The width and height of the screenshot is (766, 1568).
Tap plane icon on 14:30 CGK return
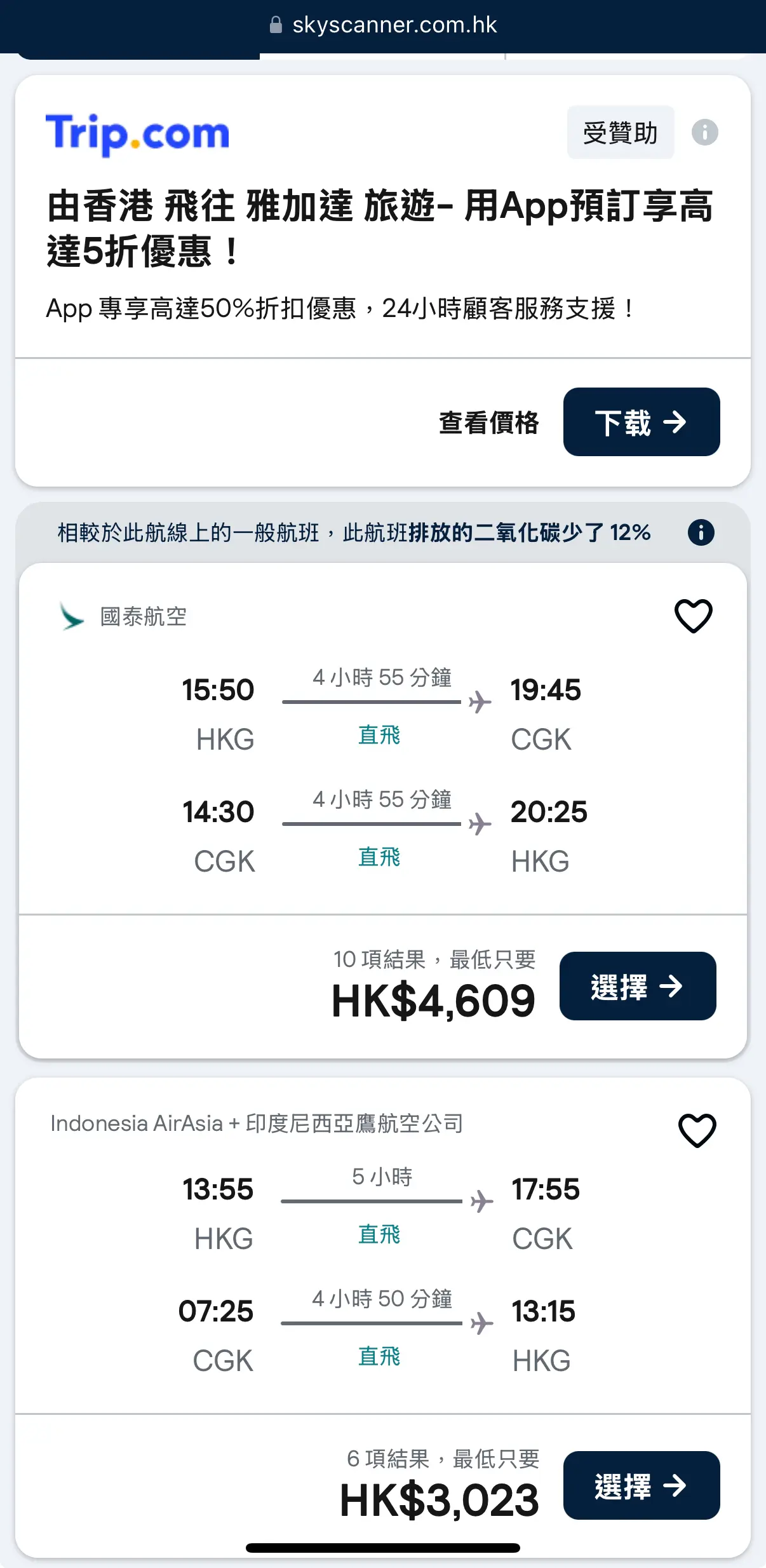[x=480, y=824]
